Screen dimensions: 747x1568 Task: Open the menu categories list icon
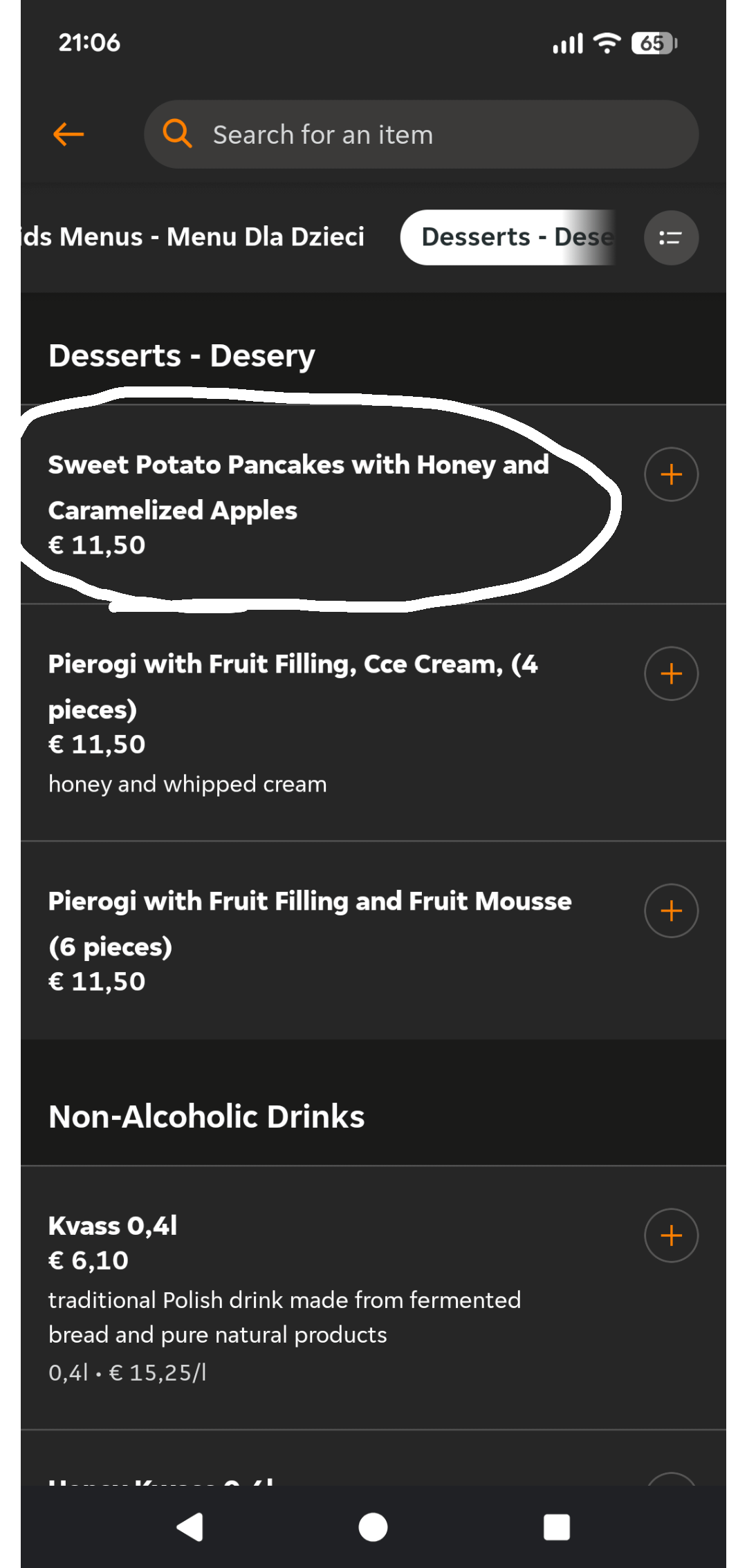[670, 238]
